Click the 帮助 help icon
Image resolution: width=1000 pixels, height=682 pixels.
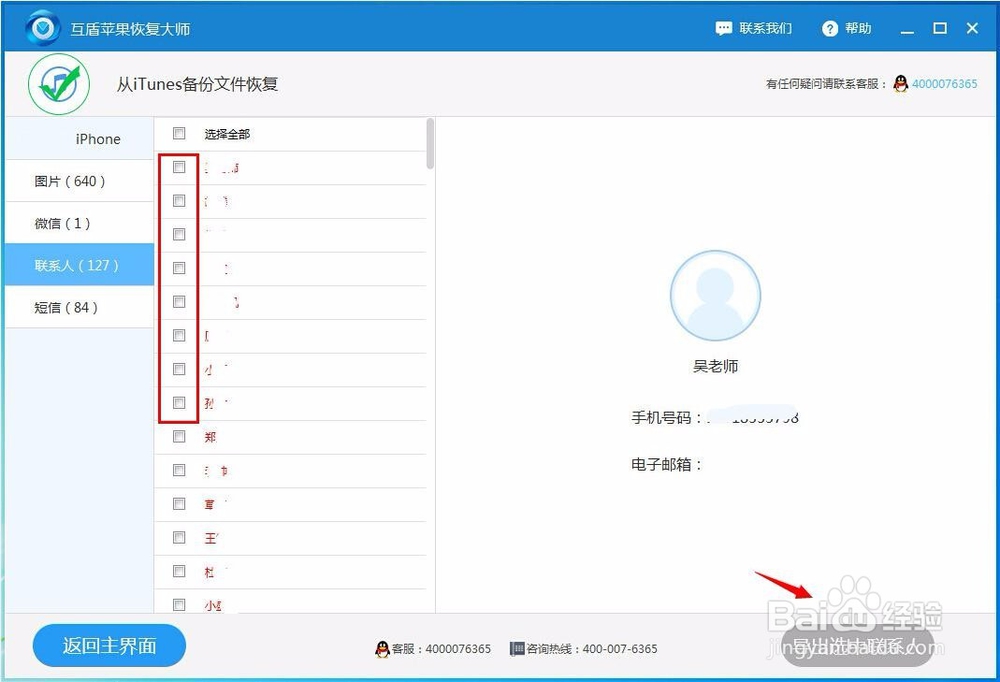tap(826, 28)
